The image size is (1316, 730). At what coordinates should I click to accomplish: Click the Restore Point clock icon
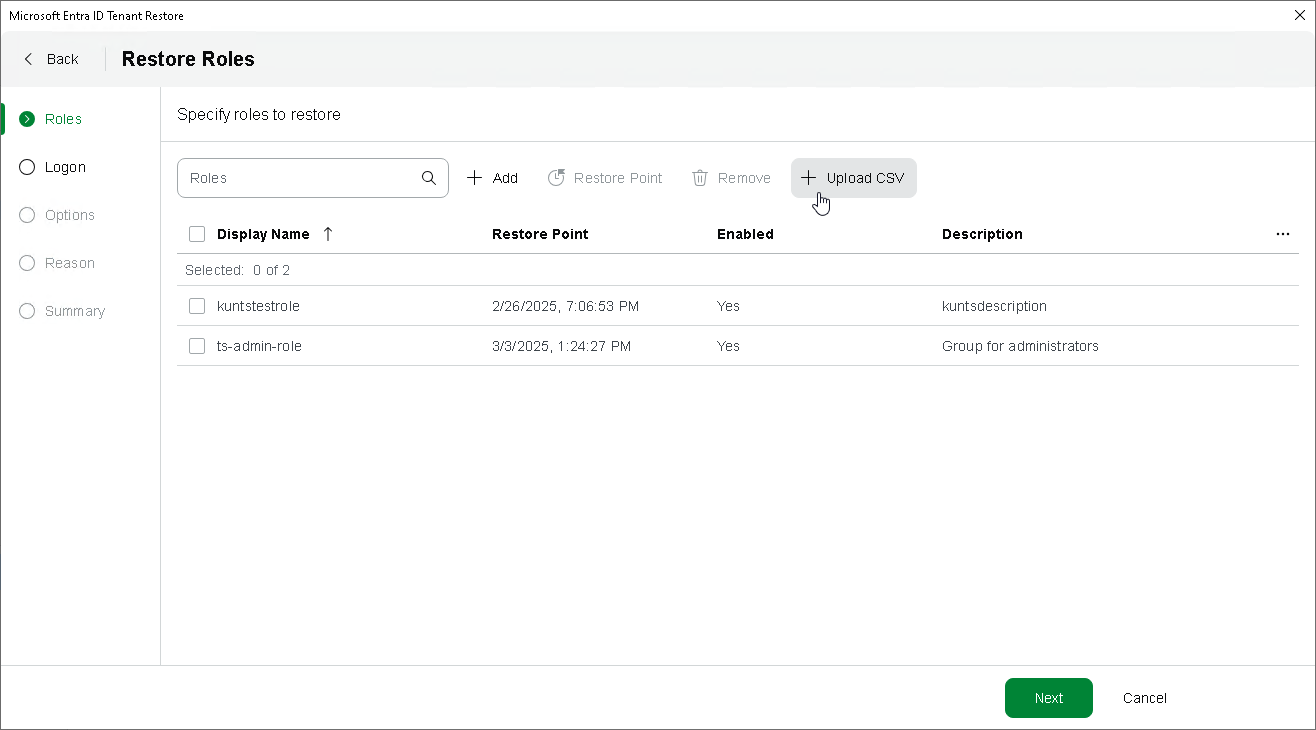tap(556, 178)
